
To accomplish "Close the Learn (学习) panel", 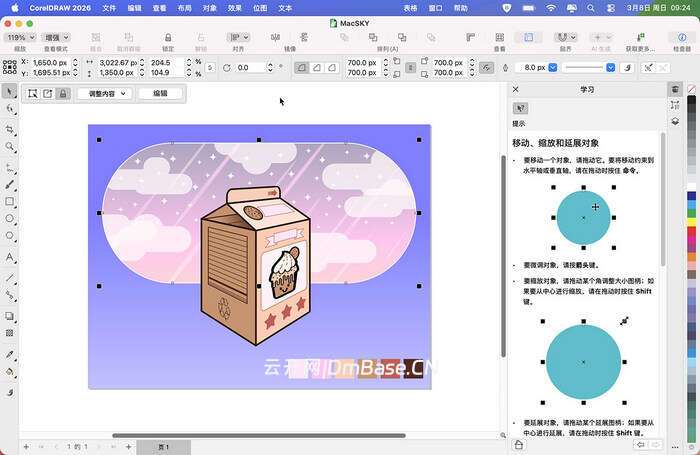I will click(x=516, y=89).
